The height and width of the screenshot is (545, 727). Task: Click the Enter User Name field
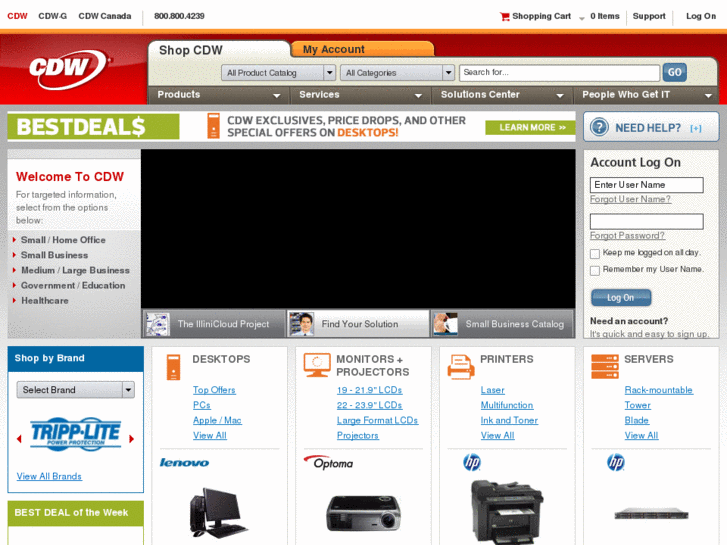pos(647,185)
